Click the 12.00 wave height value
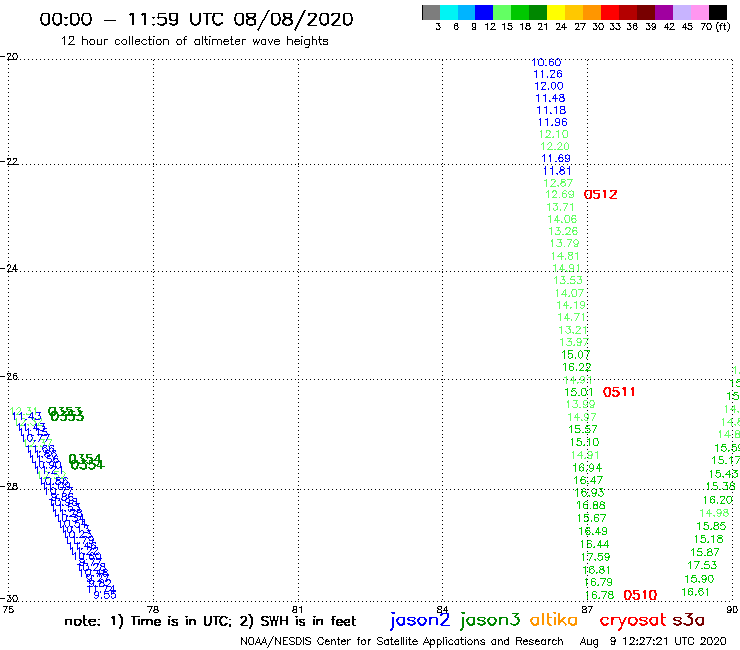The height and width of the screenshot is (650, 740). coord(549,86)
